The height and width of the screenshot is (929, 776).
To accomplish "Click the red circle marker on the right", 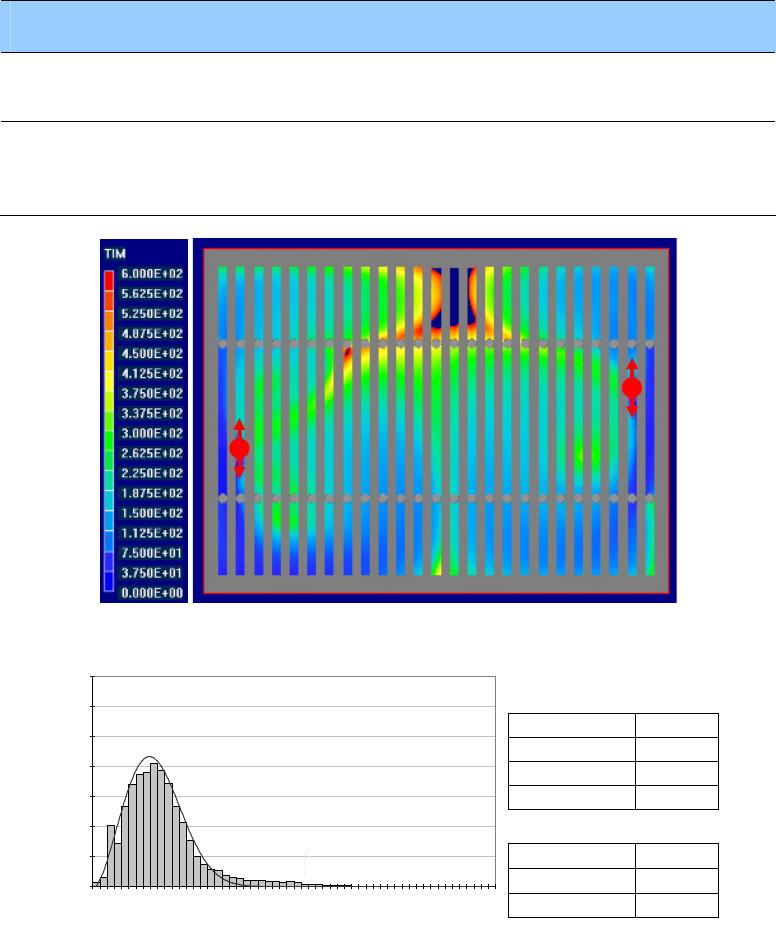I will pos(631,387).
